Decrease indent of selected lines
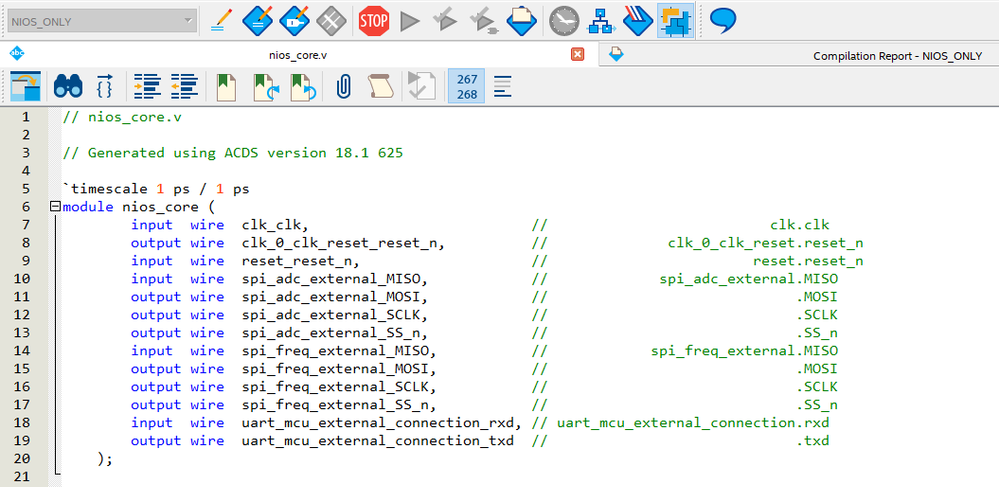Viewport: 999px width, 487px height. [x=184, y=86]
